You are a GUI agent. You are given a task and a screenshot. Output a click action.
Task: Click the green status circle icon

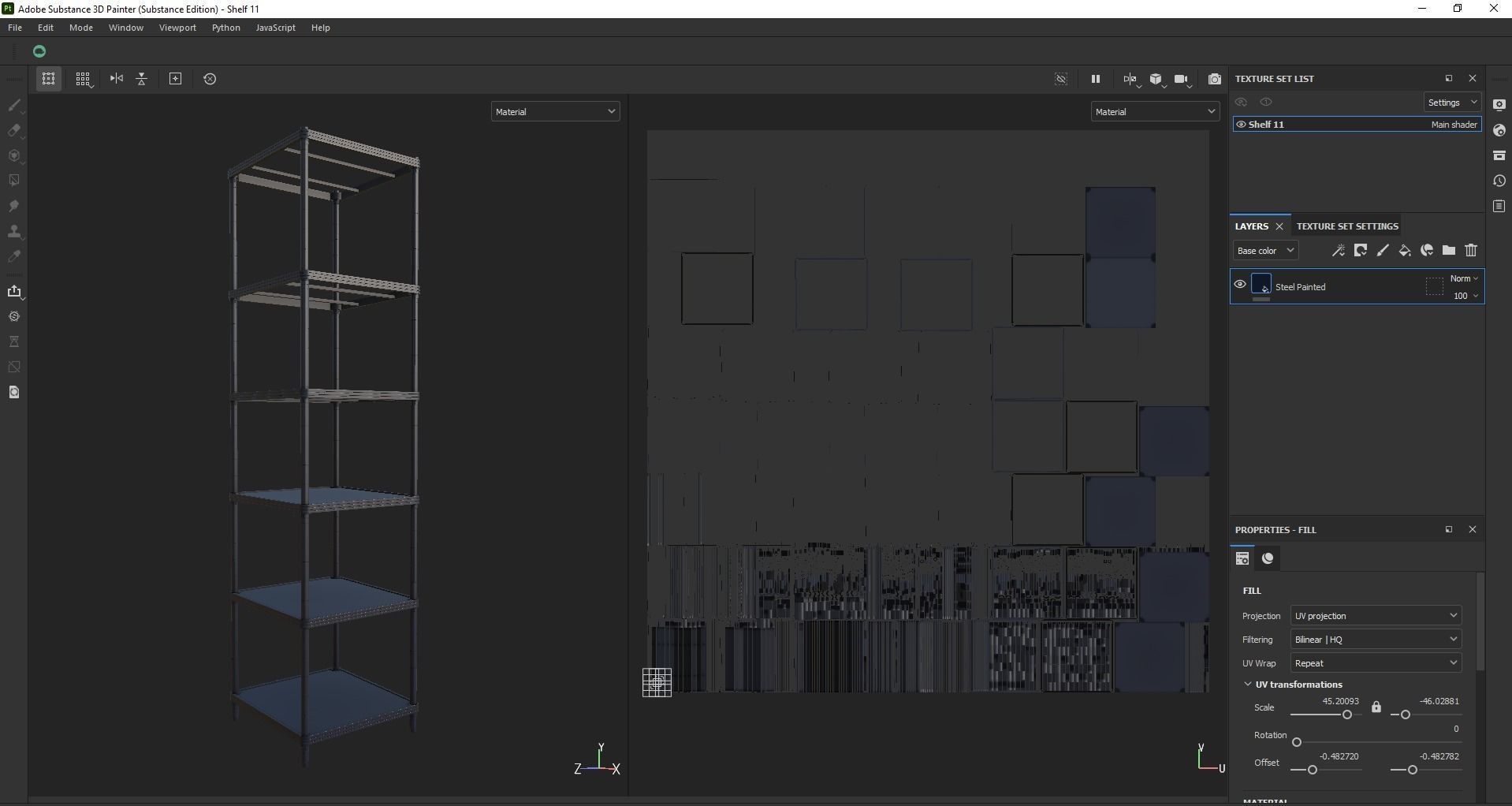click(39, 51)
